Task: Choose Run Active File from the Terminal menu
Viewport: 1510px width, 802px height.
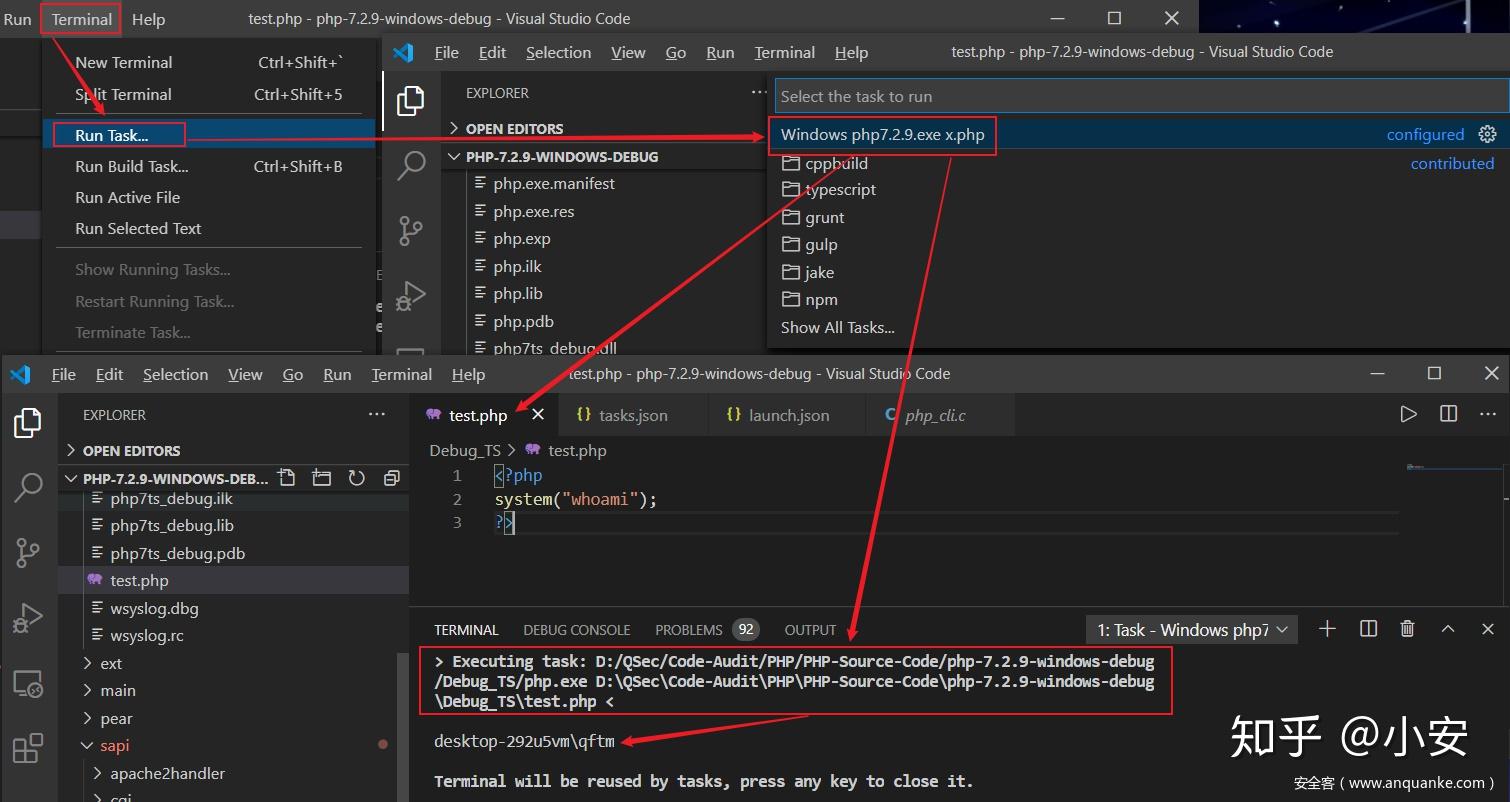Action: point(128,197)
